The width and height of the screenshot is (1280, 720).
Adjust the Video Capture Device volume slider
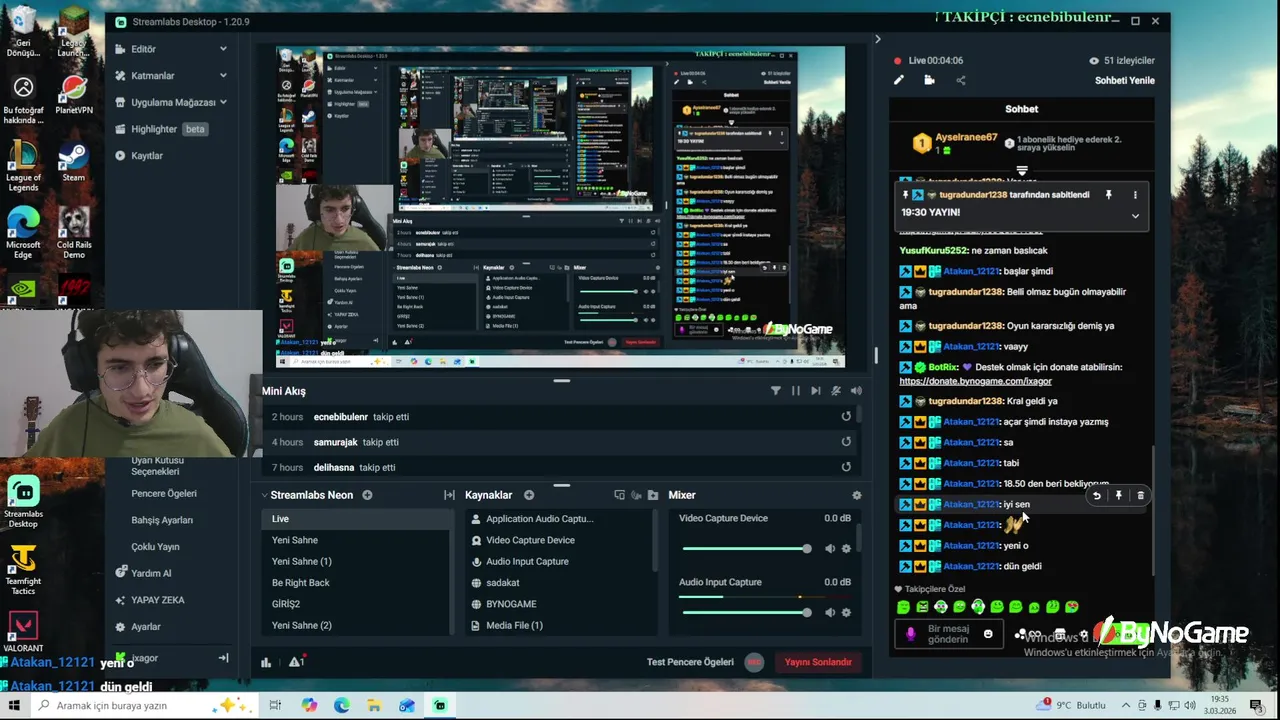pos(746,548)
